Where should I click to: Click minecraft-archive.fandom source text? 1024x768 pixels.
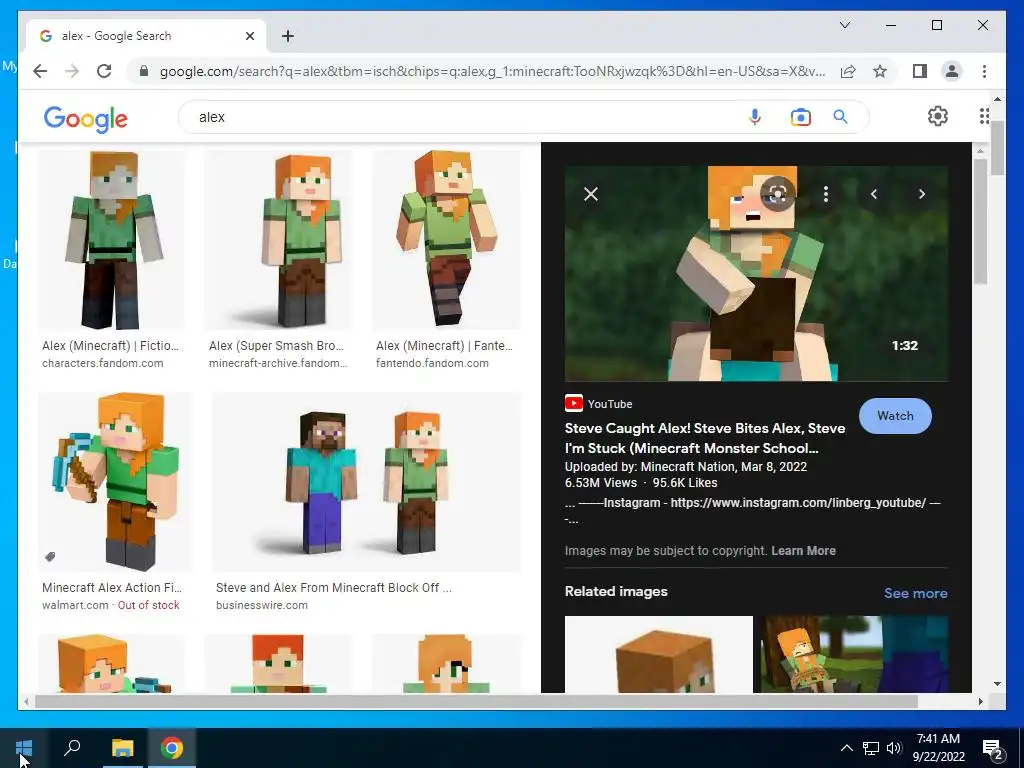coord(278,363)
